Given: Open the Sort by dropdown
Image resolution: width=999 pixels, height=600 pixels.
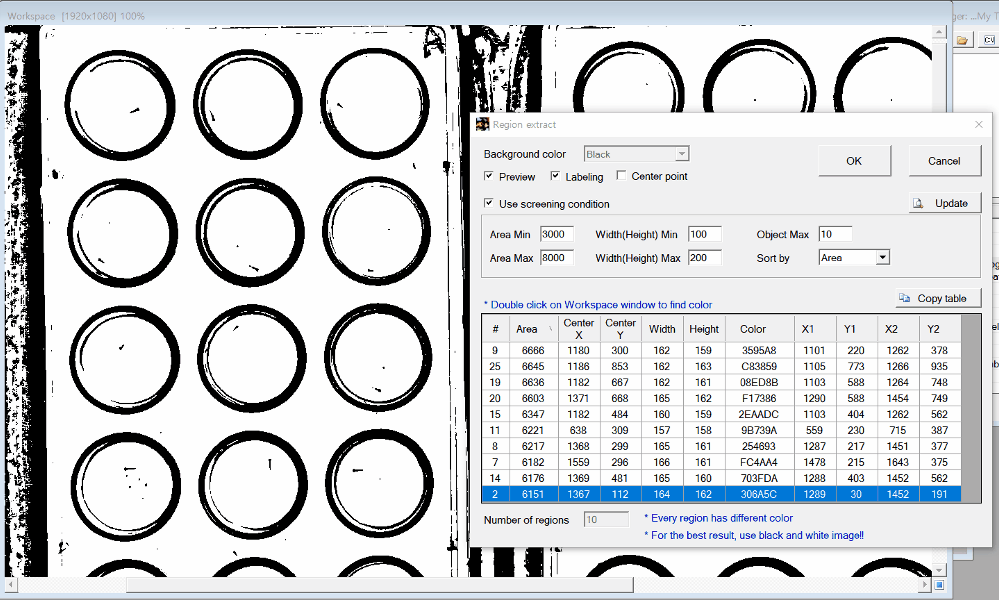Looking at the screenshot, I should [x=881, y=258].
